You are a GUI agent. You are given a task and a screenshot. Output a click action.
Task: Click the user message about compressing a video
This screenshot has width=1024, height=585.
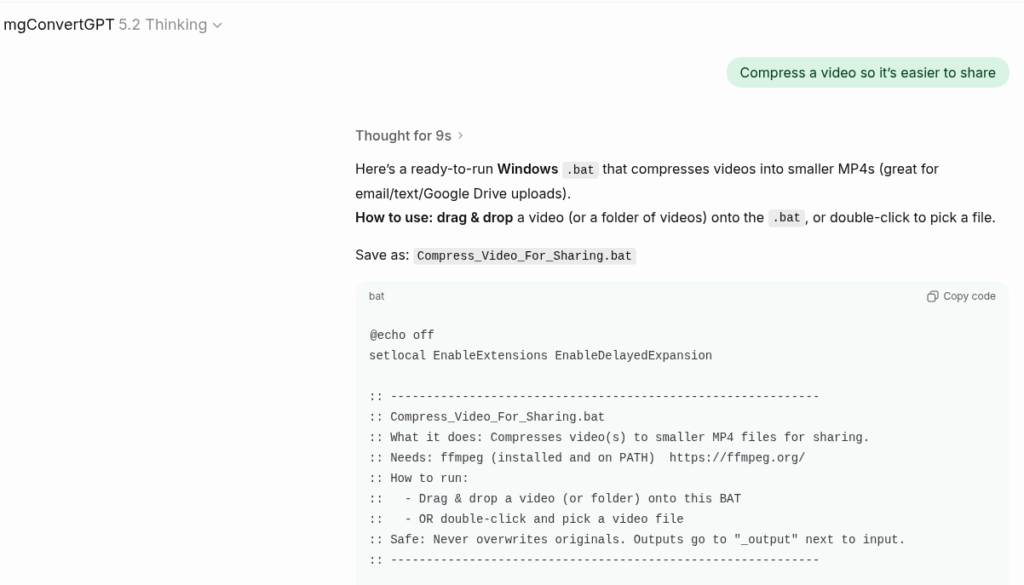tap(867, 73)
